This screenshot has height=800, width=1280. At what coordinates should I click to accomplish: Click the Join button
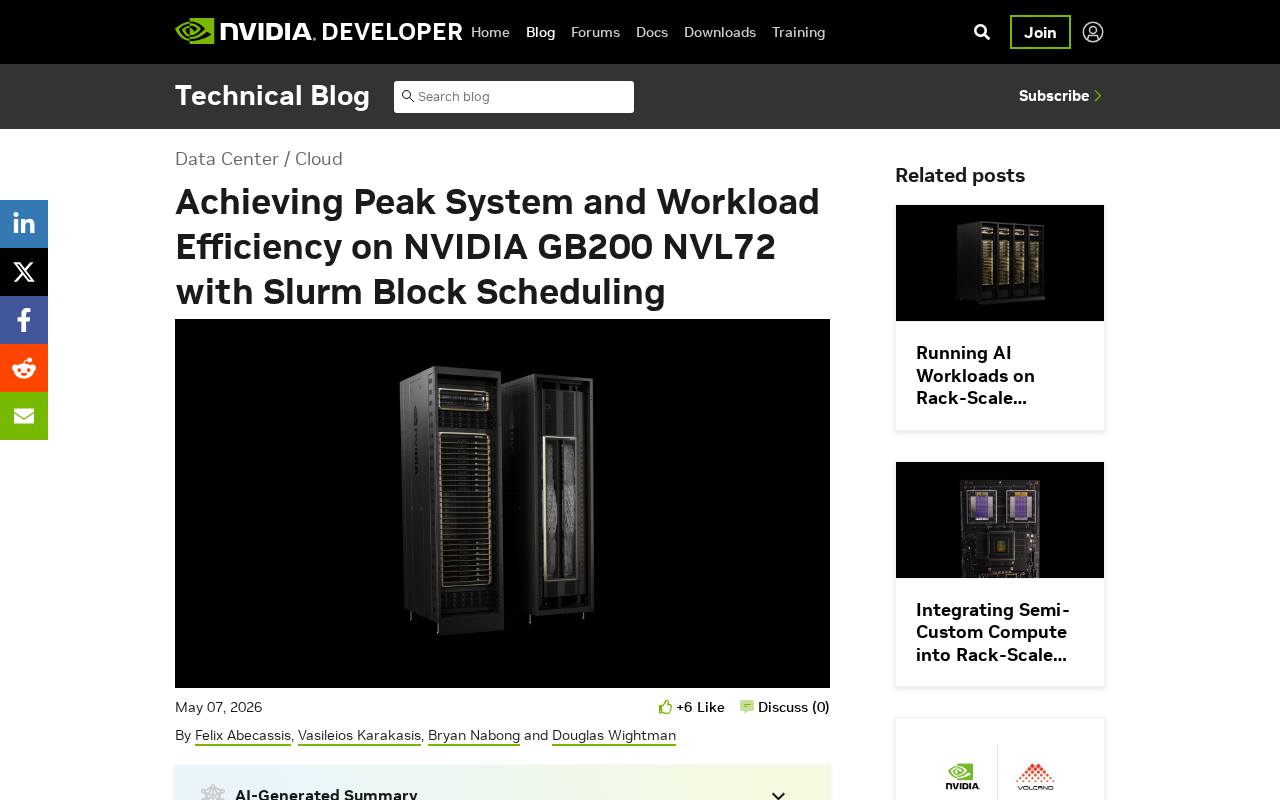click(x=1040, y=32)
